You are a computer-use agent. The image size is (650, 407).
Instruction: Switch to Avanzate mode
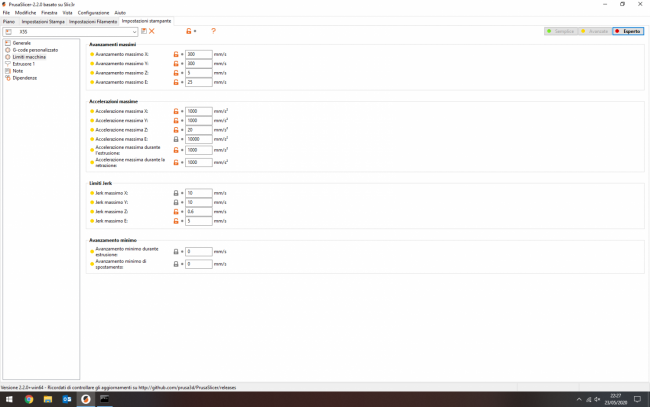tap(595, 31)
